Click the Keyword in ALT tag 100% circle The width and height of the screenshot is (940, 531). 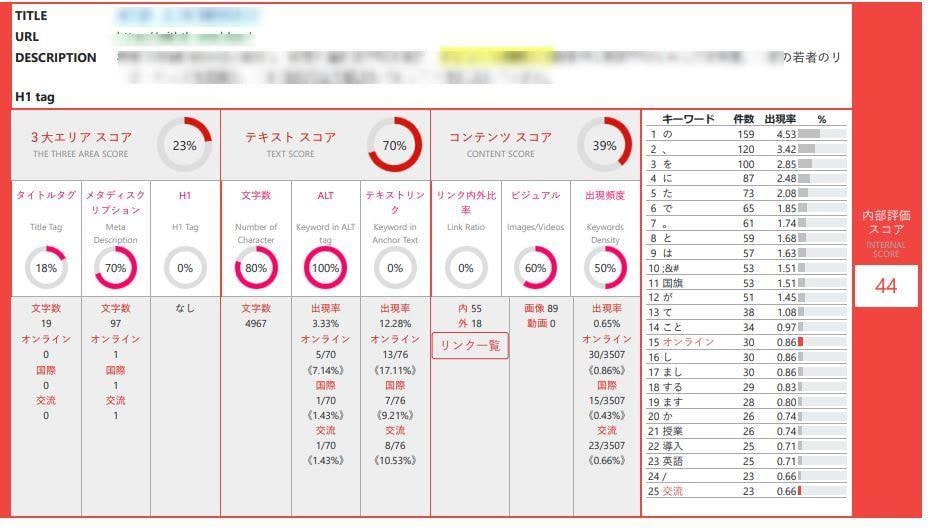326,268
